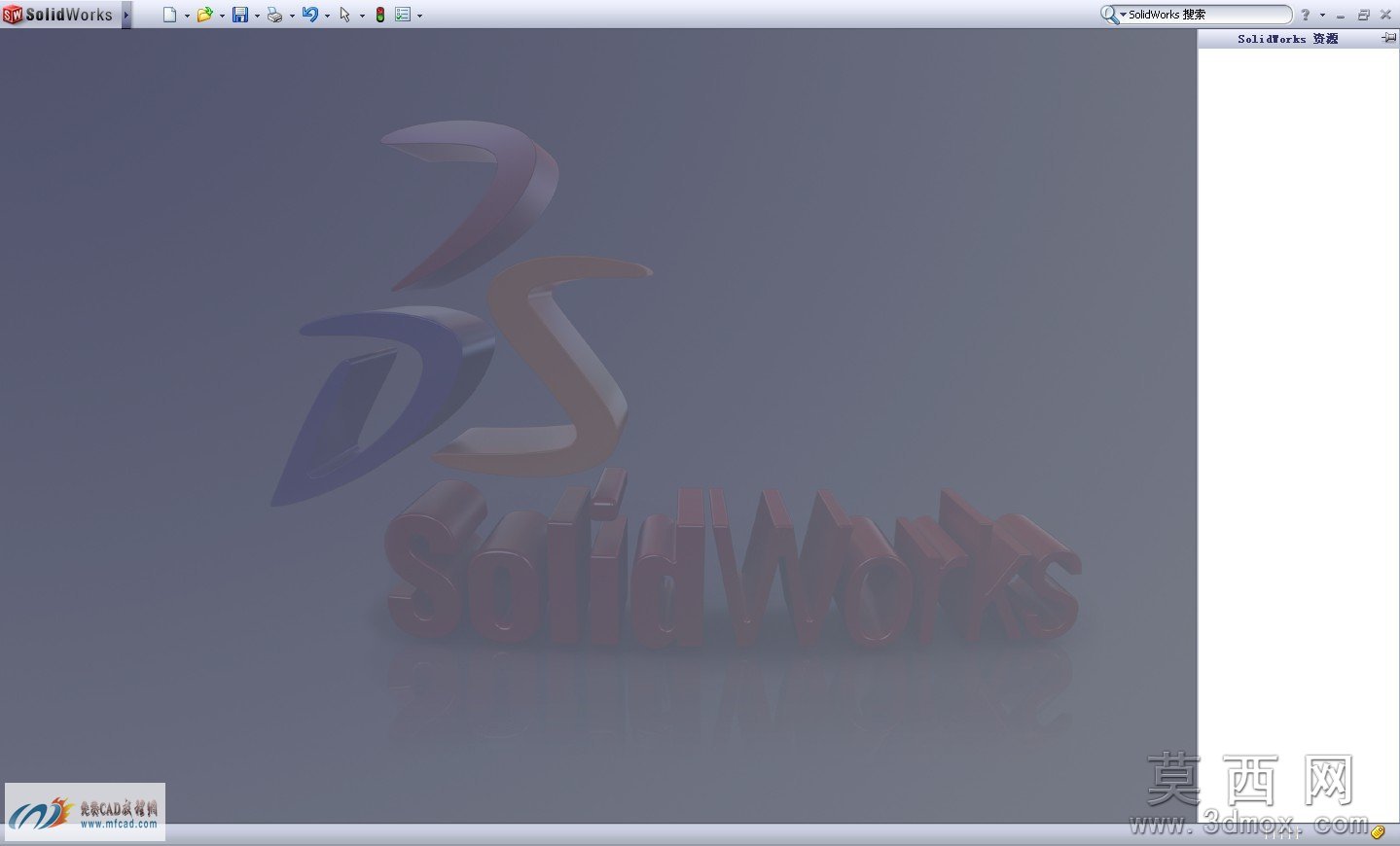Expand the Open file dropdown arrow
Image resolution: width=1400 pixels, height=846 pixels.
pos(222,16)
